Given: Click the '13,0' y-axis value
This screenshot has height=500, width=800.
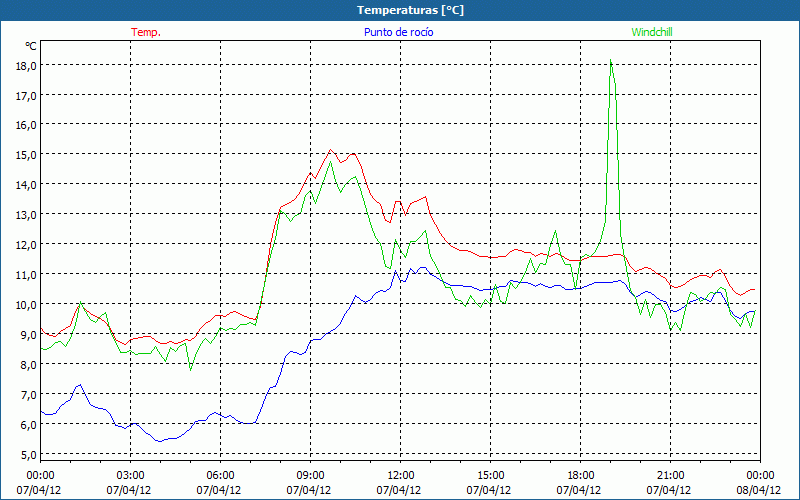Looking at the screenshot, I should click(26, 215).
